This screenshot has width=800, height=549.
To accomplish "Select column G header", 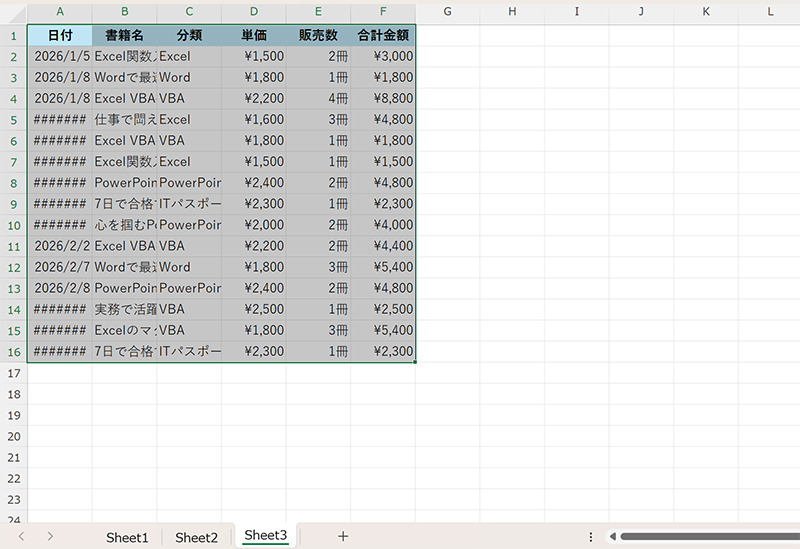I will click(447, 11).
